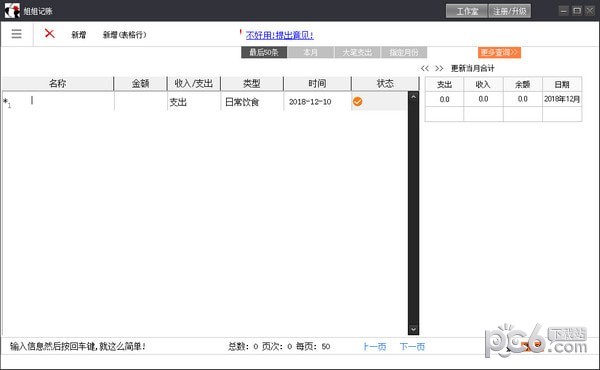The image size is (600, 370).
Task: Go to 上一页 previous page link
Action: pyautogui.click(x=375, y=347)
